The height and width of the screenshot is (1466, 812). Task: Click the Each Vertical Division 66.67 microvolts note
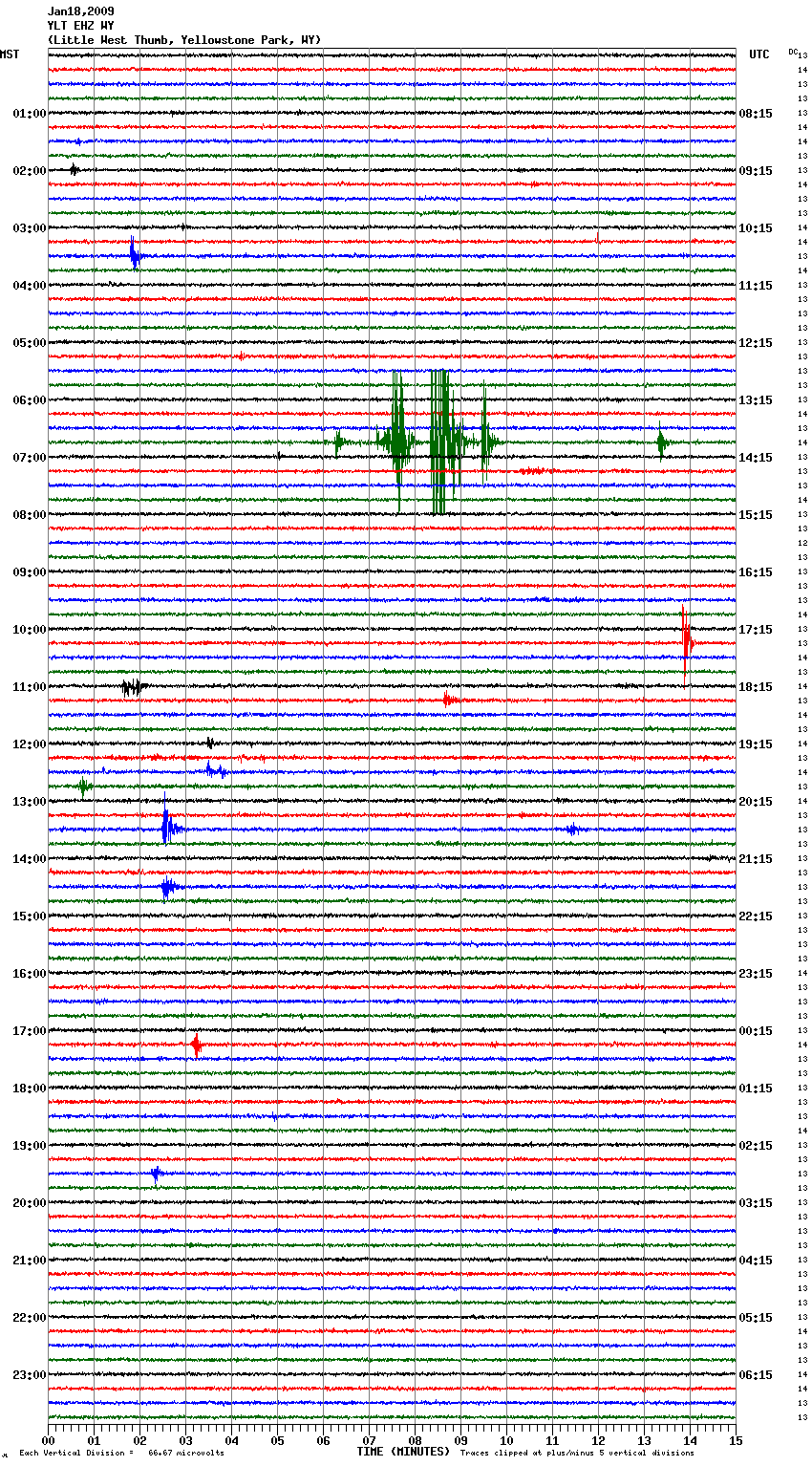(x=121, y=1453)
